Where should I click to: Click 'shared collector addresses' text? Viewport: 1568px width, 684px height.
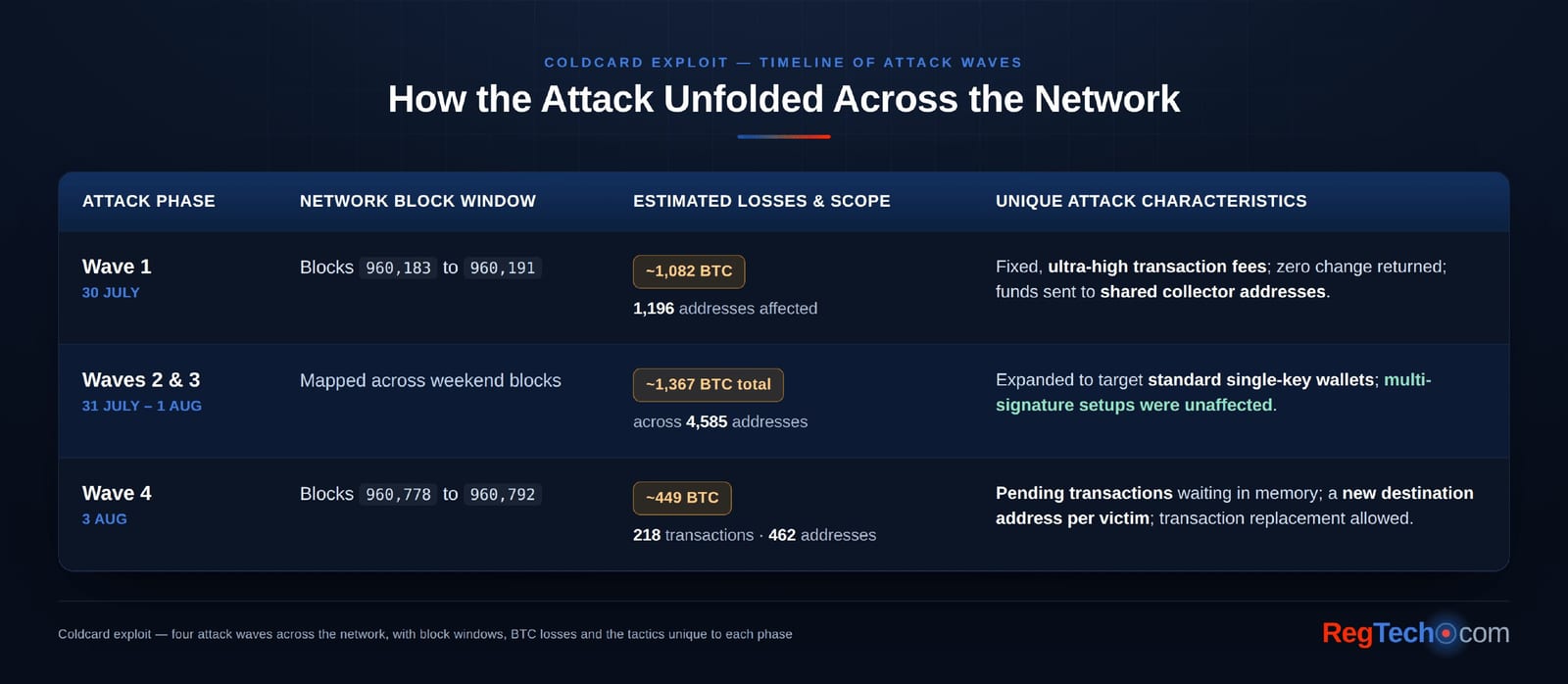[1213, 292]
